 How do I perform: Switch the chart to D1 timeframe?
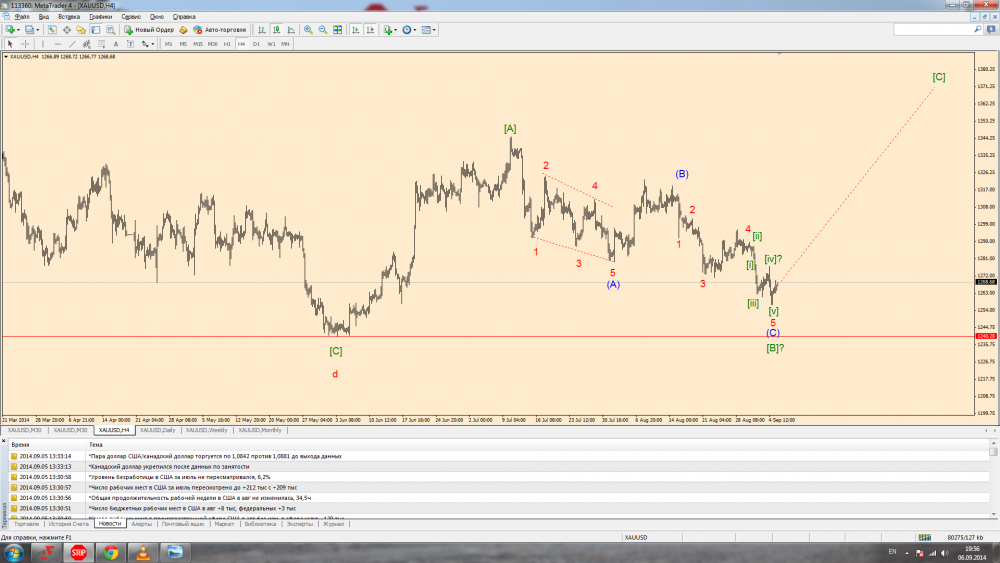coord(256,44)
